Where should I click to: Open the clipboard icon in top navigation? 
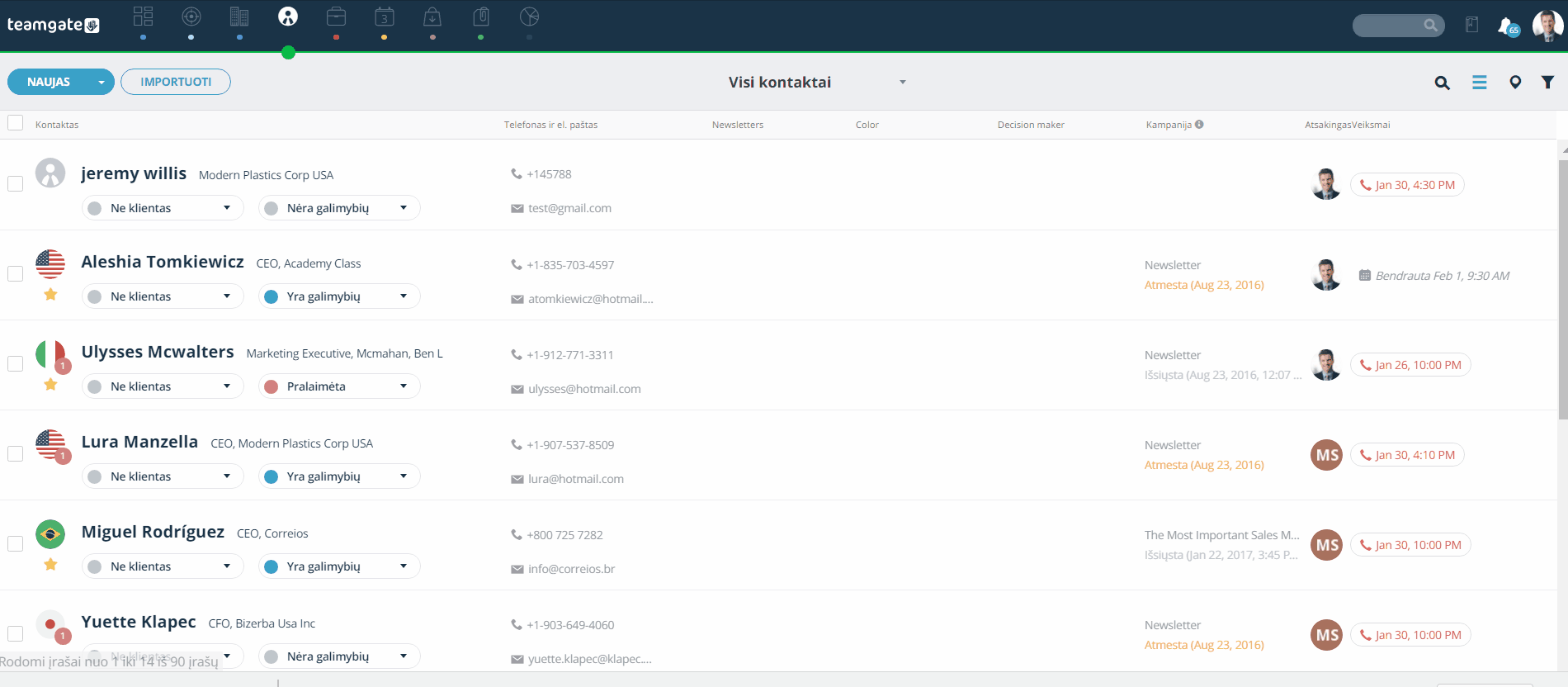481,17
